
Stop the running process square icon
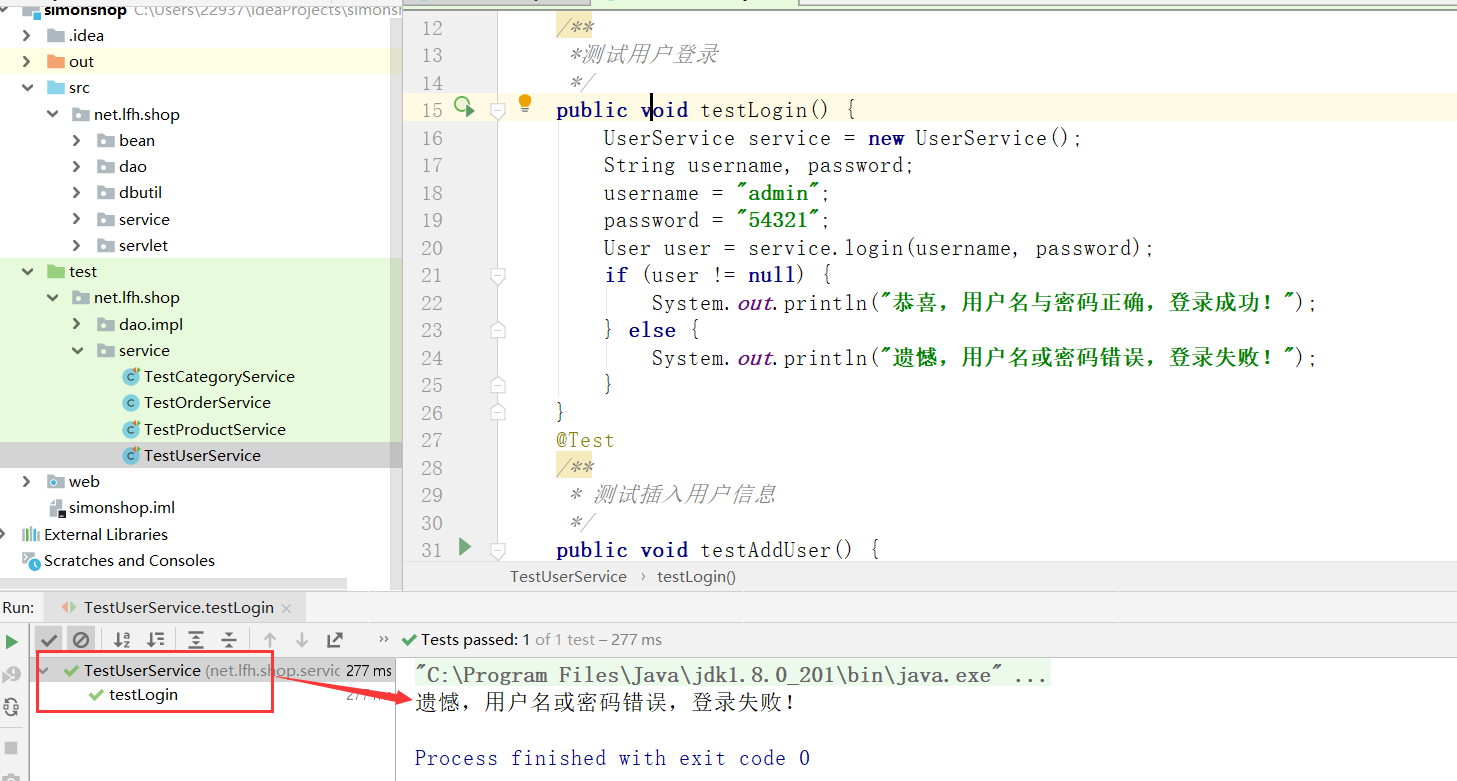(11, 747)
